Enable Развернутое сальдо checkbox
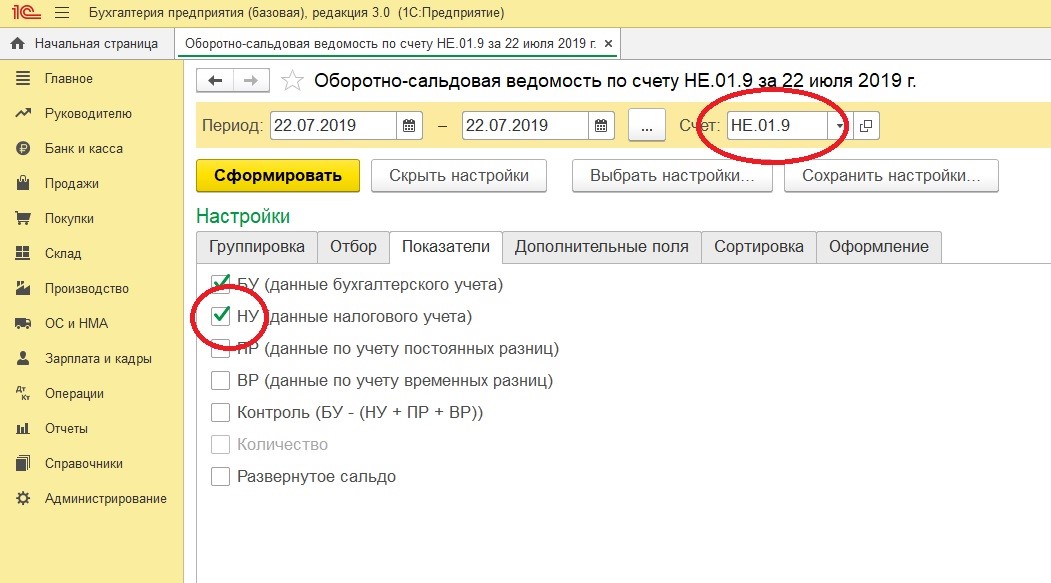1051x583 pixels. tap(221, 477)
